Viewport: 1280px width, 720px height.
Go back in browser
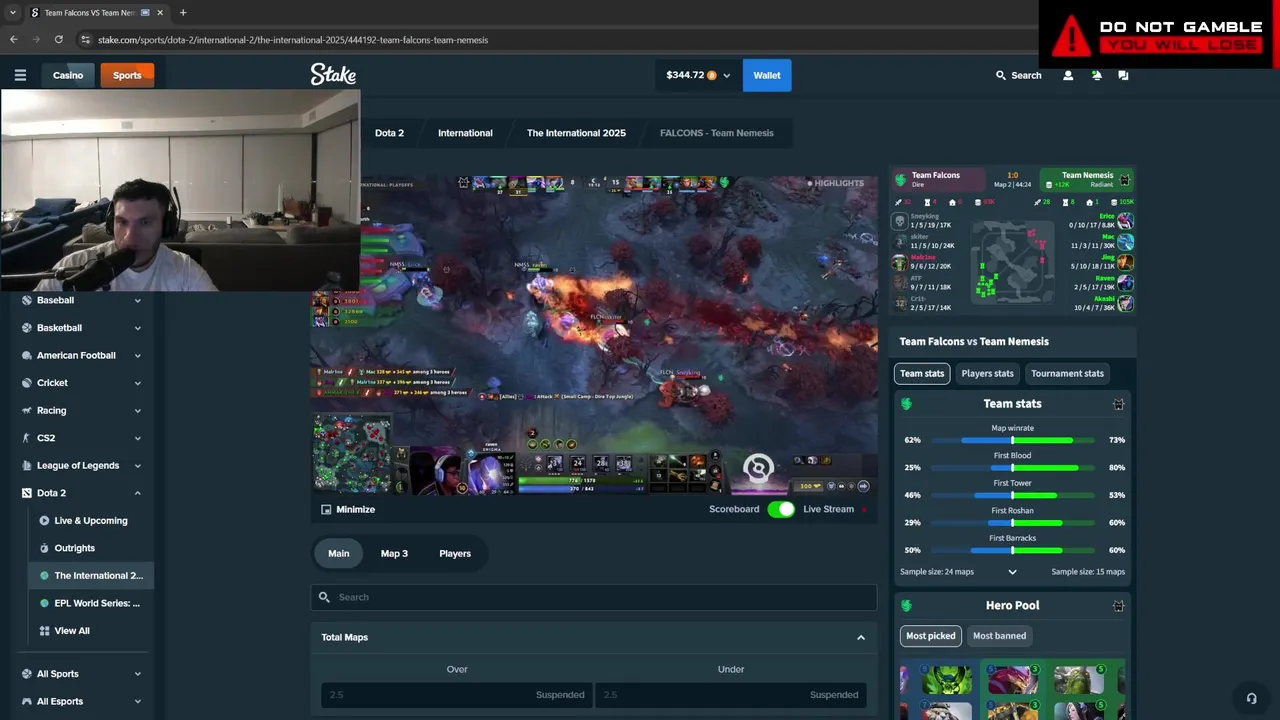14,40
